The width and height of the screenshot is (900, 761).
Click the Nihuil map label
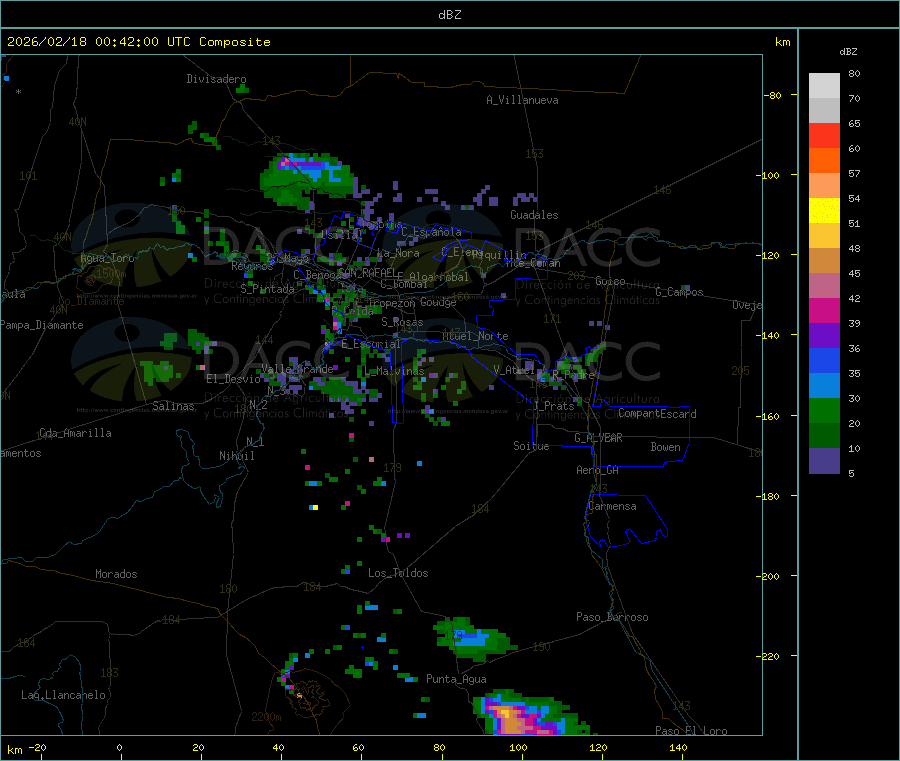click(x=237, y=456)
